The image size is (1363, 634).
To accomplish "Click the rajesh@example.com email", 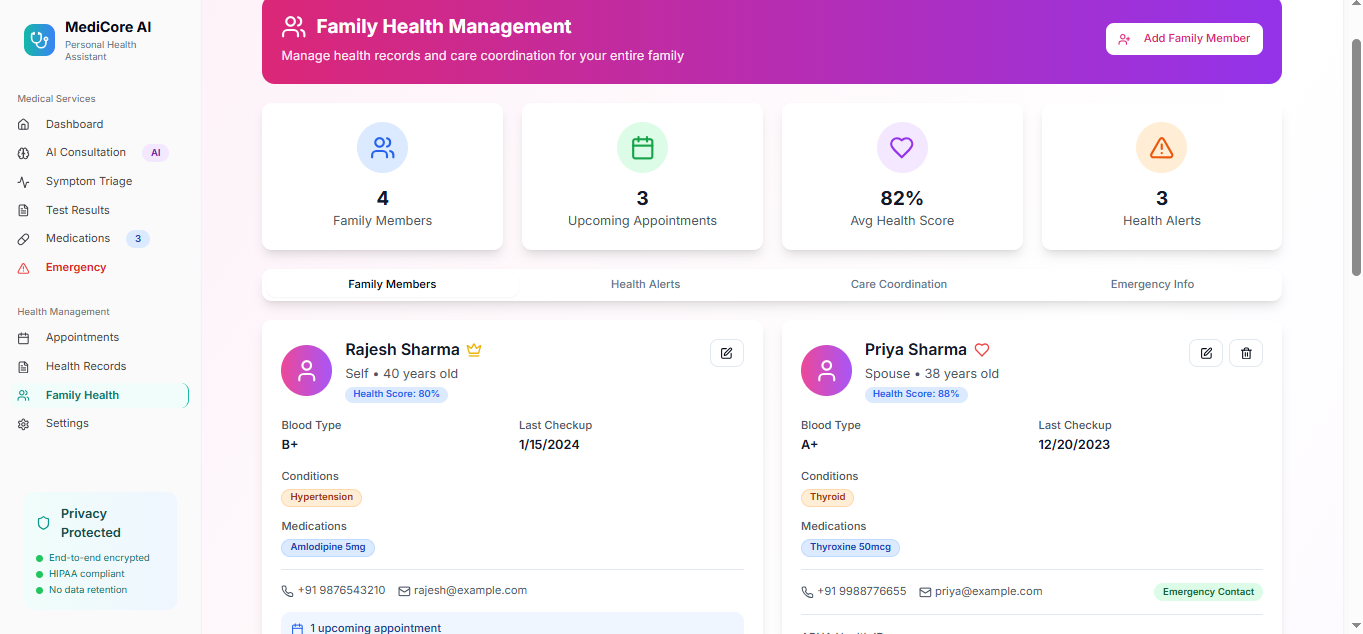I will click(x=470, y=591).
